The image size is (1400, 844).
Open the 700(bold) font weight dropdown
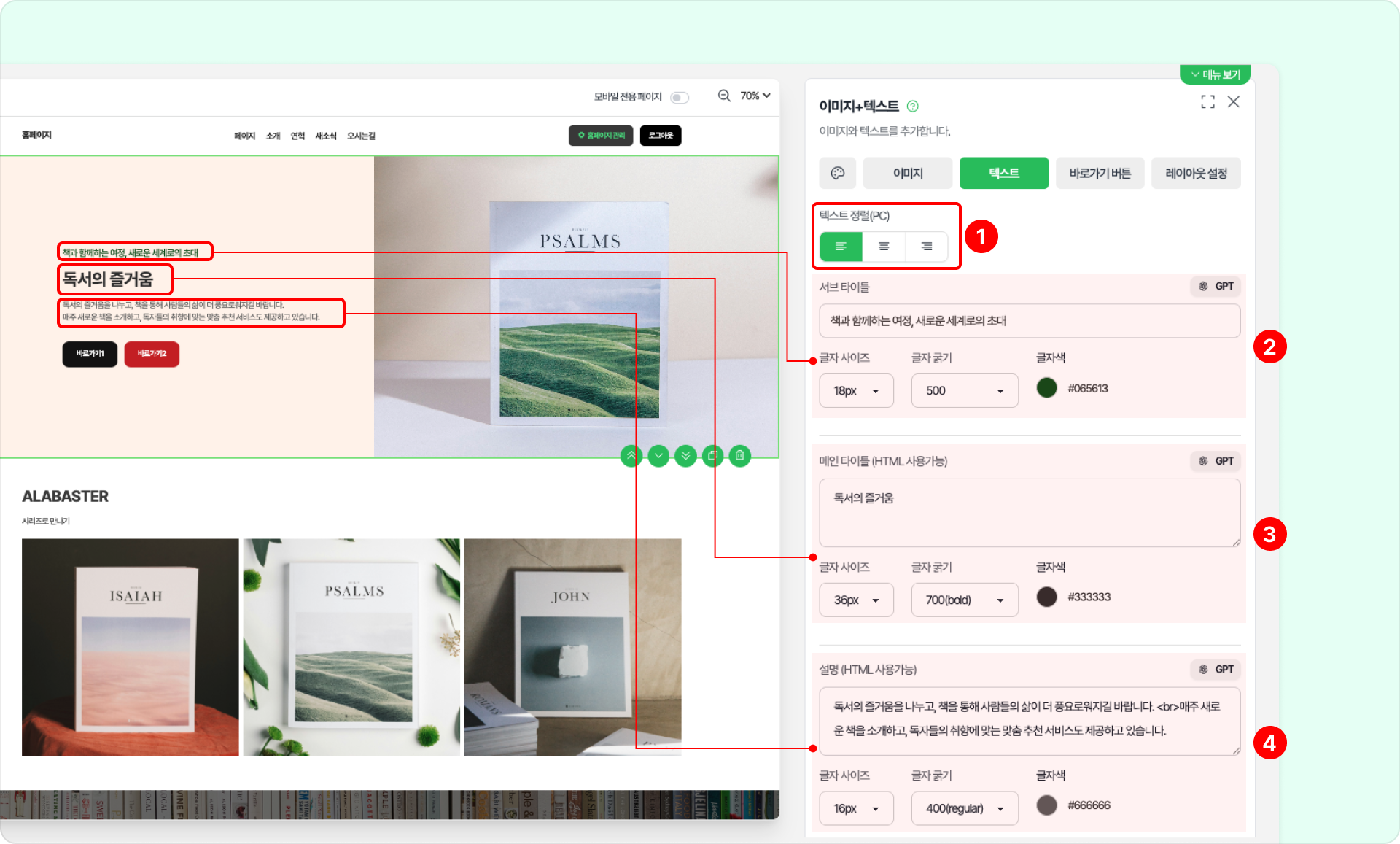click(x=964, y=600)
